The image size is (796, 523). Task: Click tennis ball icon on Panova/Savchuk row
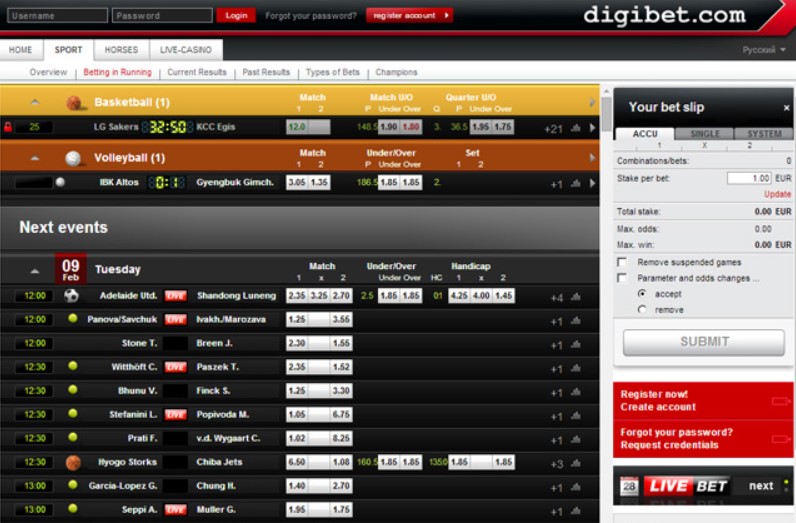[x=73, y=318]
